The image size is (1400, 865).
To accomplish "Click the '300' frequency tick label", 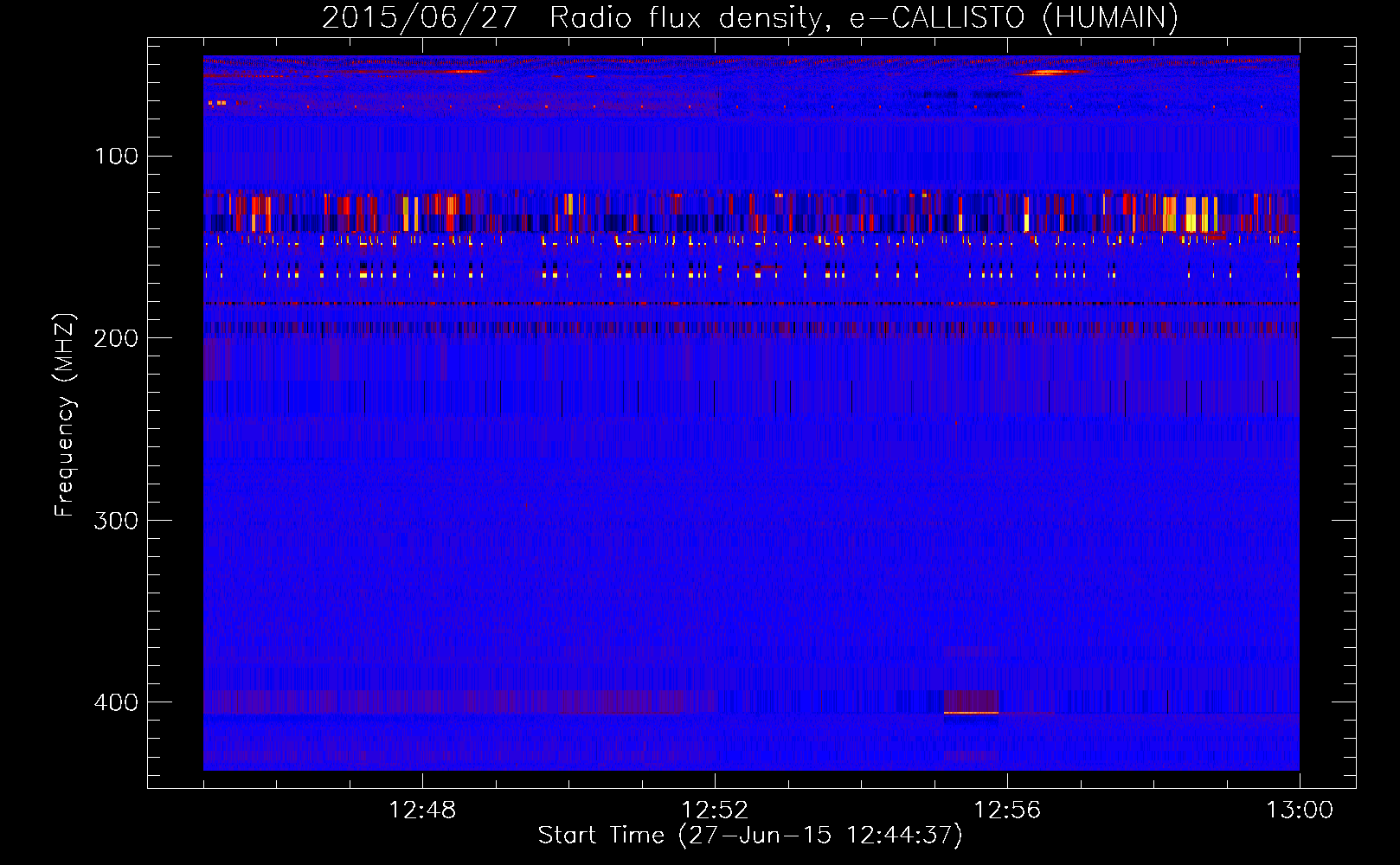I will 117,520.
